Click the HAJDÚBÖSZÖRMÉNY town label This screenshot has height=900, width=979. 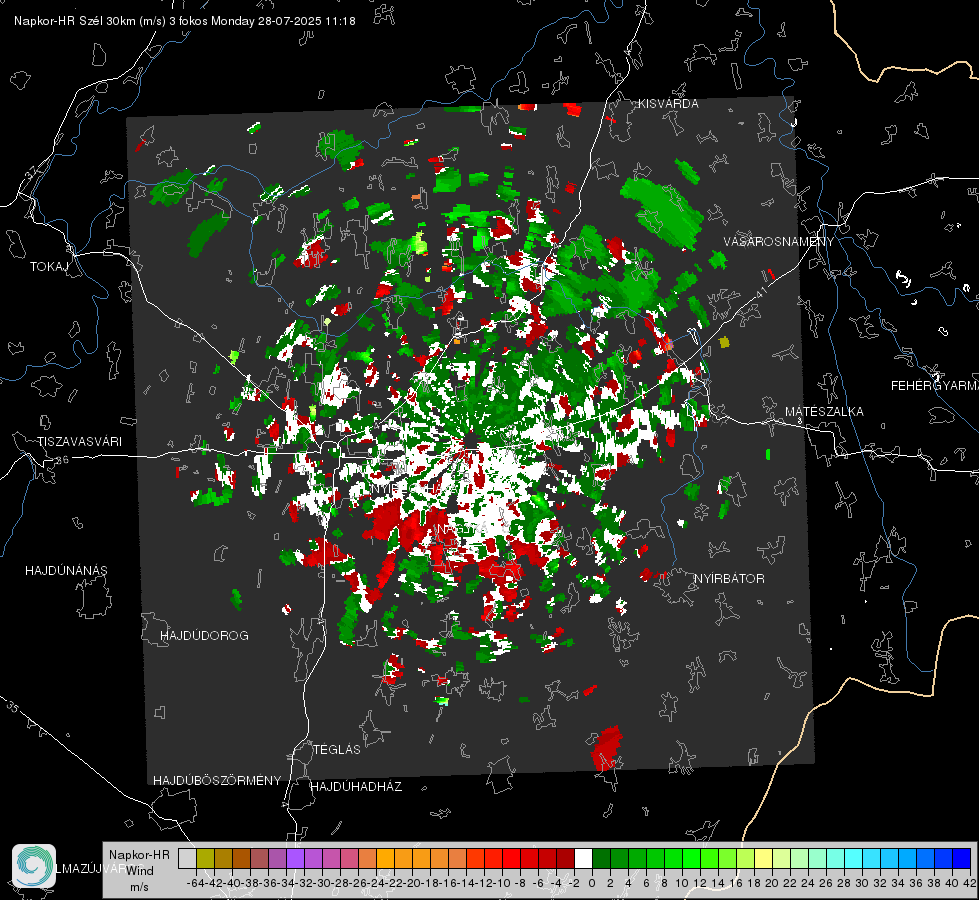pyautogui.click(x=217, y=781)
